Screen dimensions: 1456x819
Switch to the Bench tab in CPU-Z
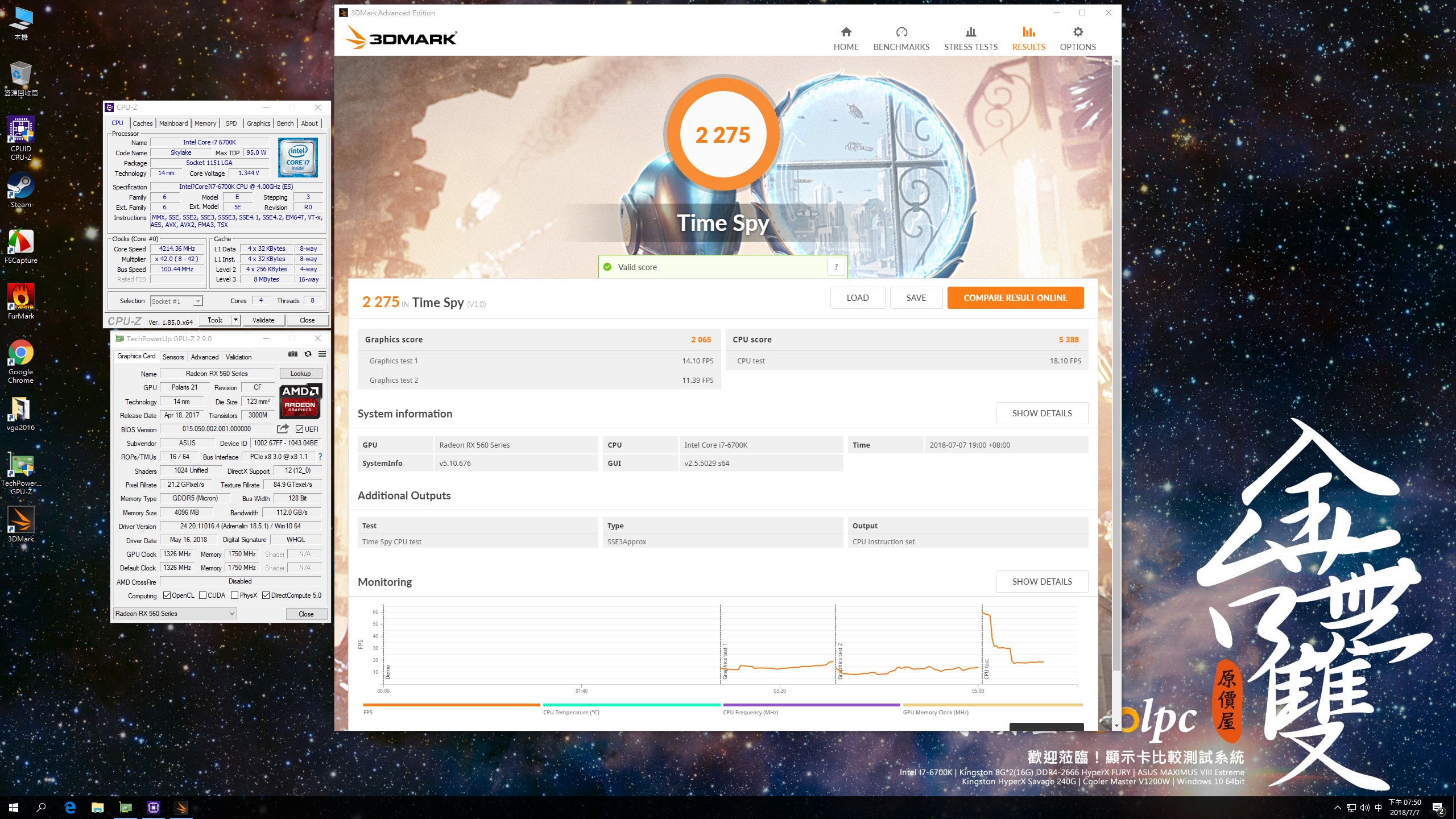[286, 123]
